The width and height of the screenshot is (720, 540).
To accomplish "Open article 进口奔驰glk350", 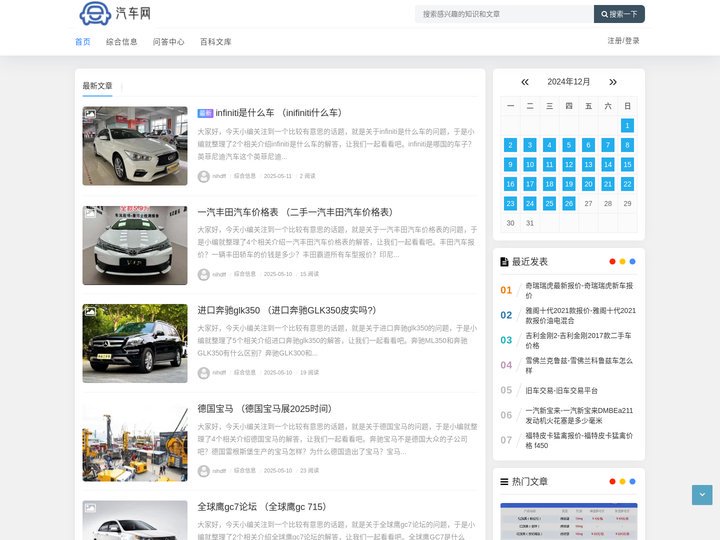I will [x=287, y=310].
